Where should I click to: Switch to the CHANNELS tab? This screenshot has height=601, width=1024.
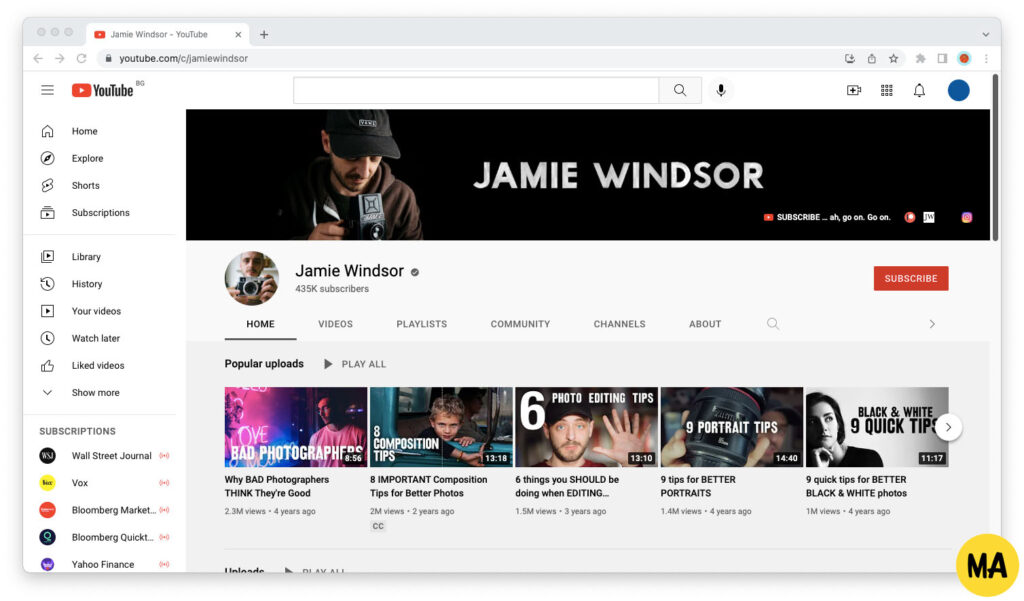pyautogui.click(x=619, y=324)
